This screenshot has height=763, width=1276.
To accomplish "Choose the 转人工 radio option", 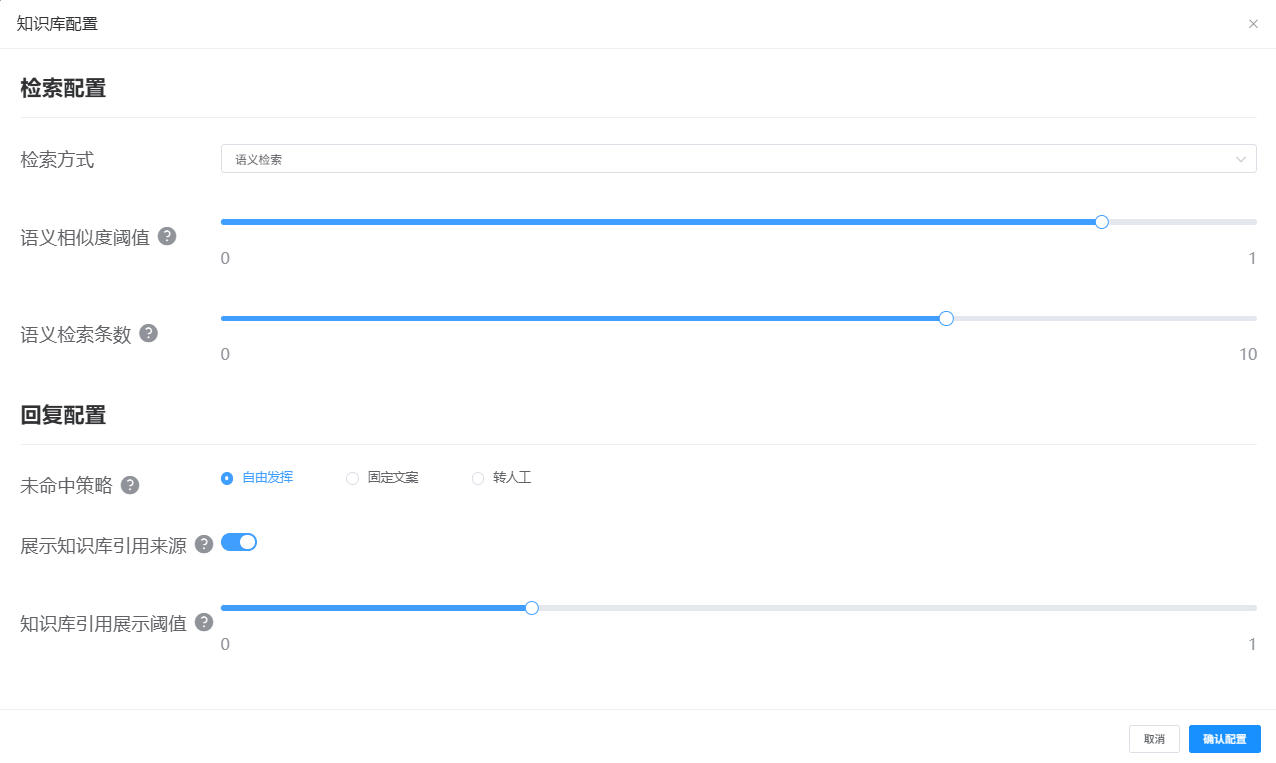I will pos(478,478).
